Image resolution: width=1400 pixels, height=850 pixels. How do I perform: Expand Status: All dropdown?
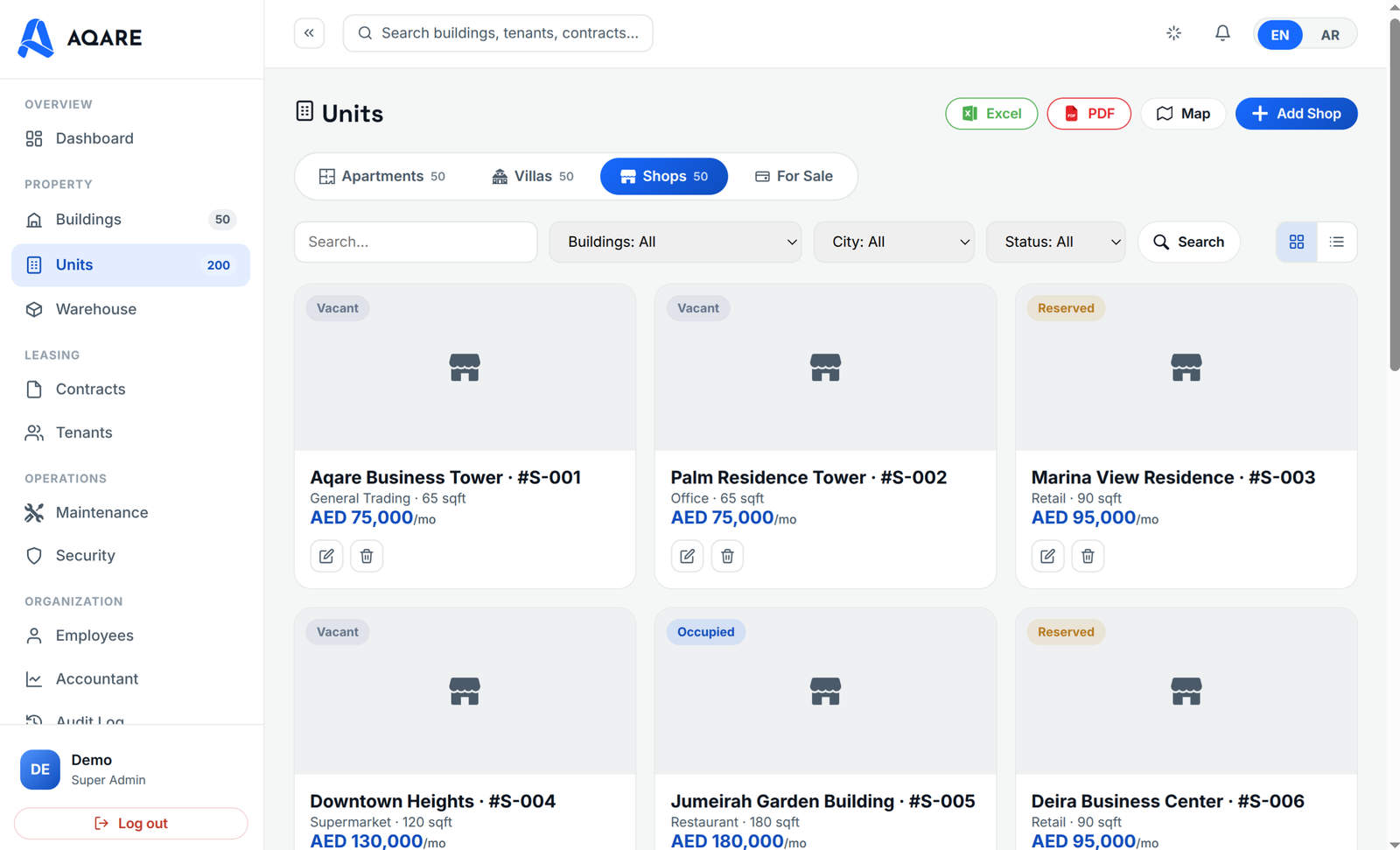point(1056,242)
